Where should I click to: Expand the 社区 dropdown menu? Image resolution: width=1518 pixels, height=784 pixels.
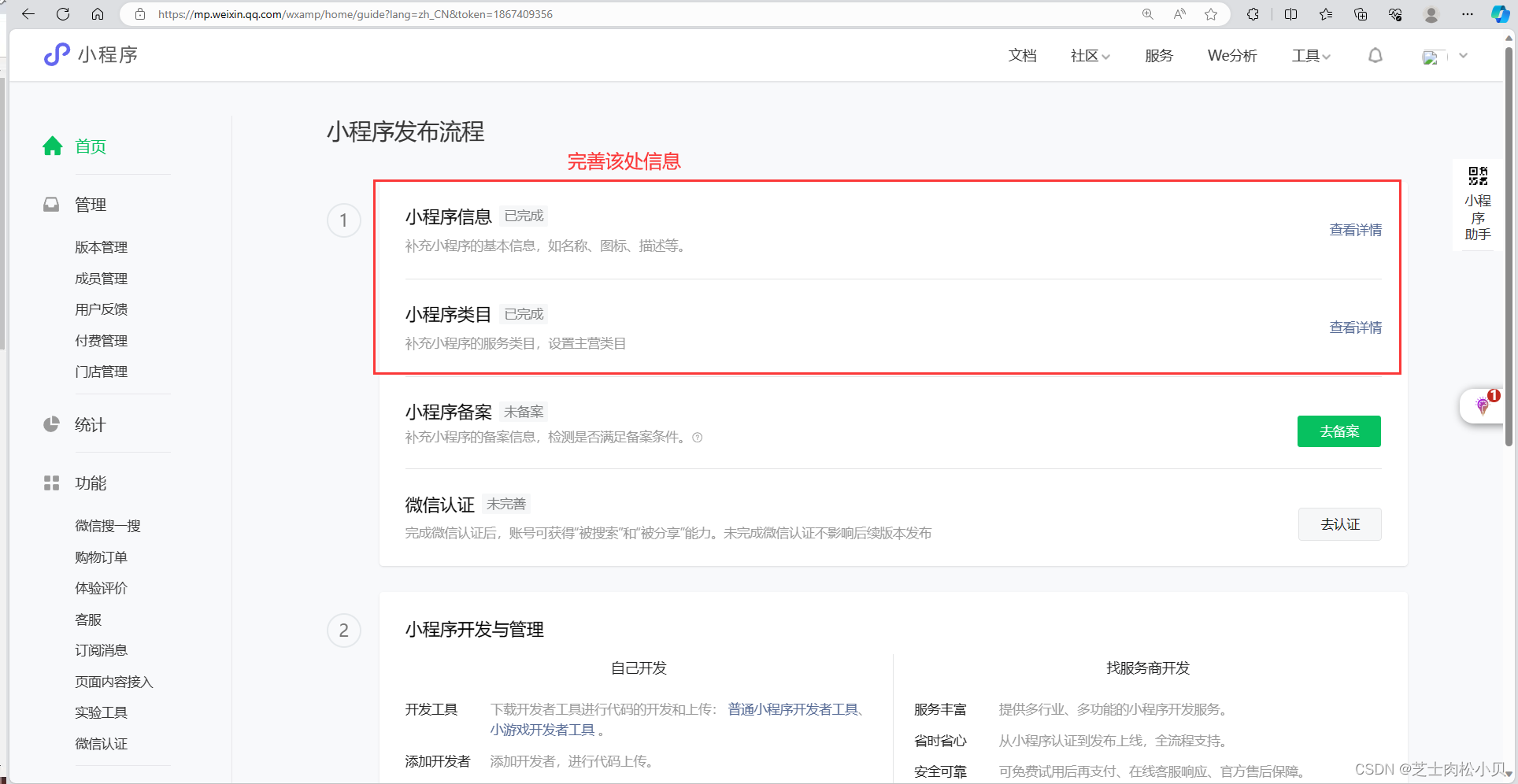(1090, 56)
